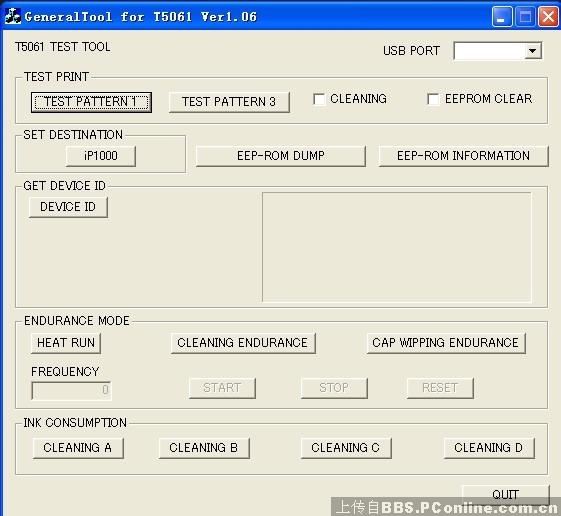Run CLEANING A ink consumption

coord(78,448)
